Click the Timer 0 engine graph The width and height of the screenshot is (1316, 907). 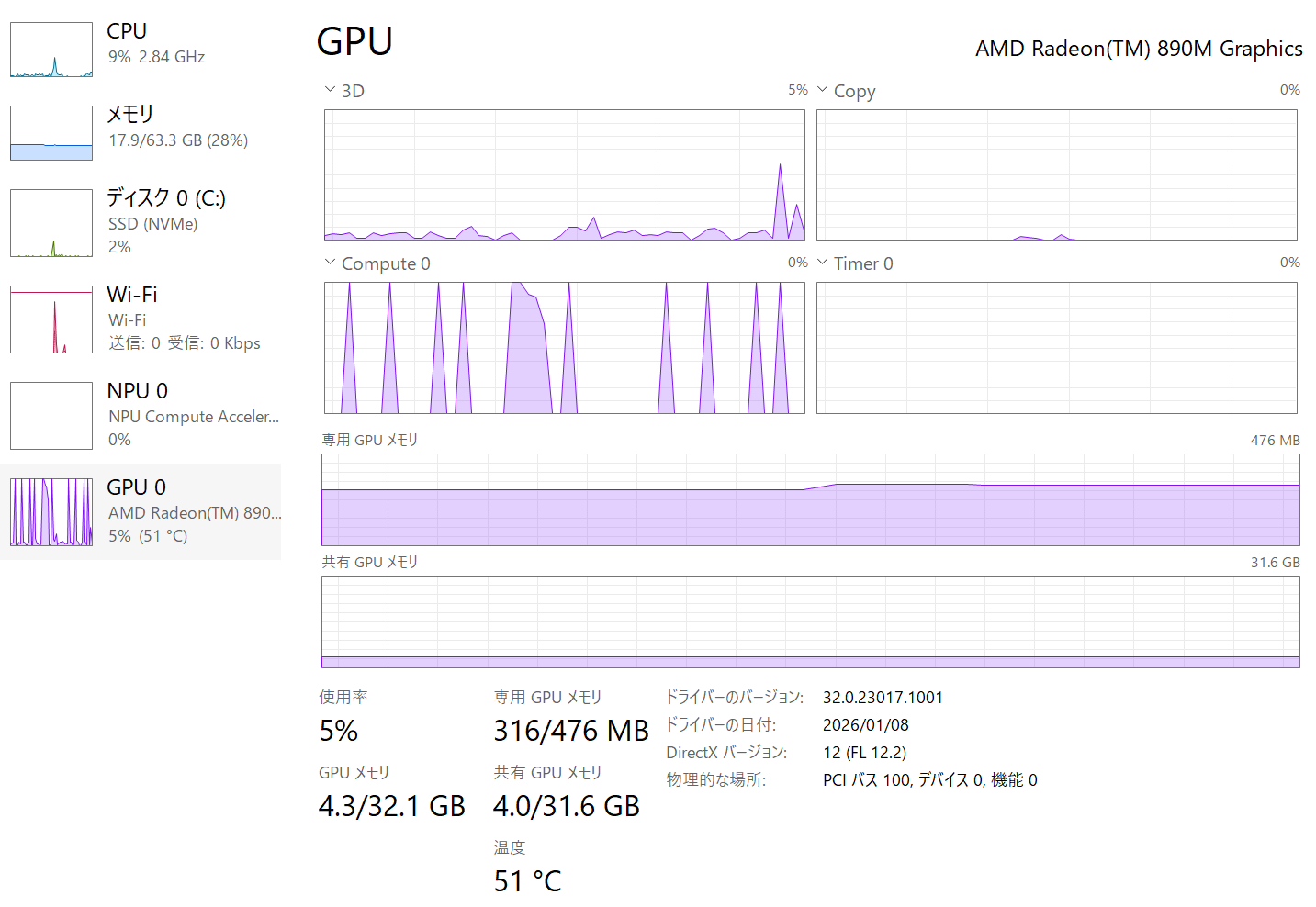point(1056,348)
